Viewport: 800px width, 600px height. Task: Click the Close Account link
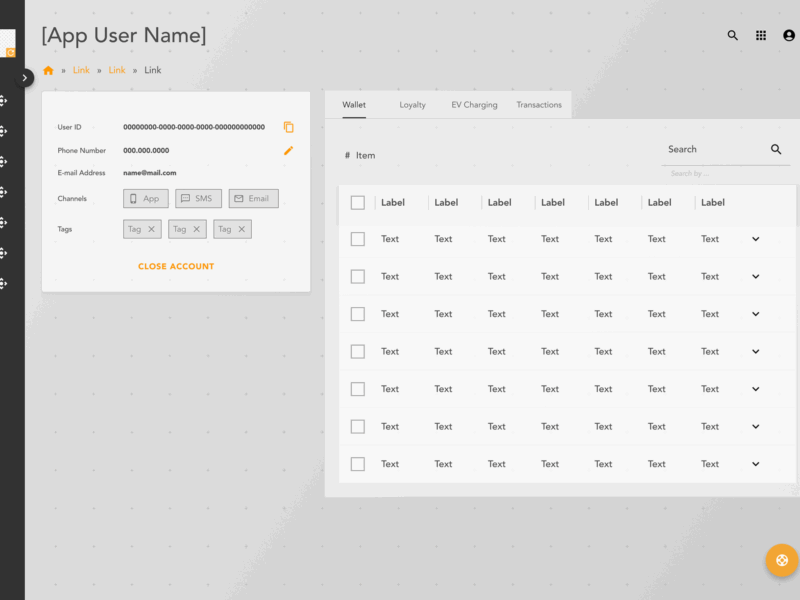click(x=175, y=266)
